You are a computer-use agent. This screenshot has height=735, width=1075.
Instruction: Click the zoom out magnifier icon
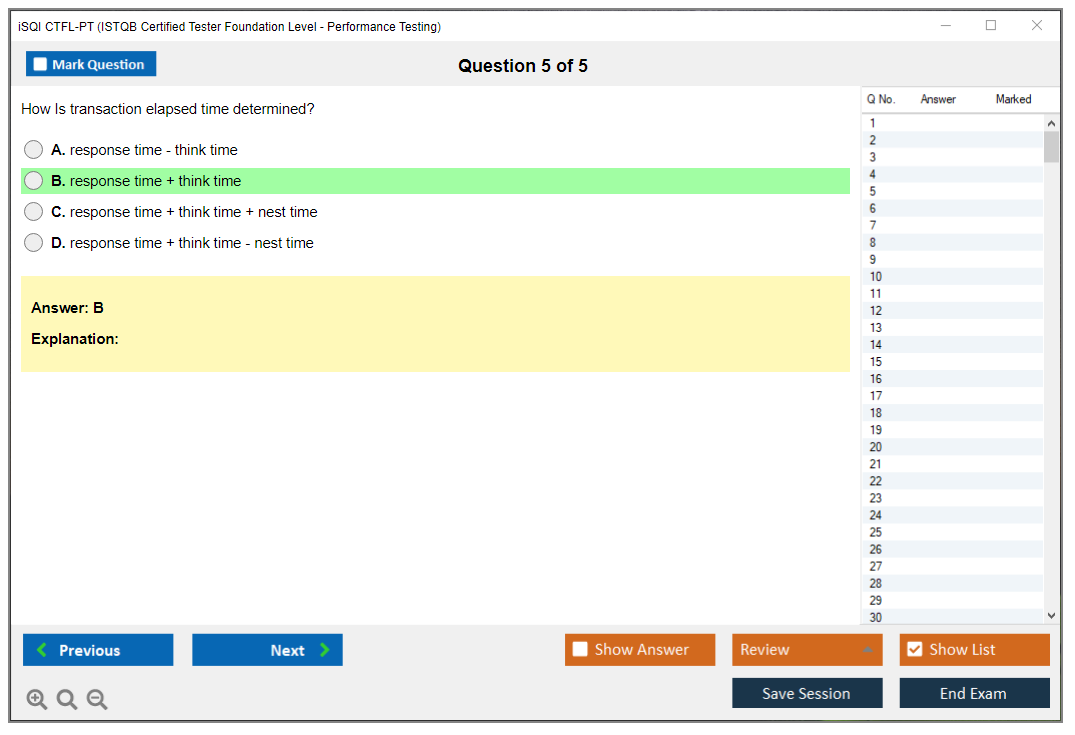pyautogui.click(x=97, y=699)
